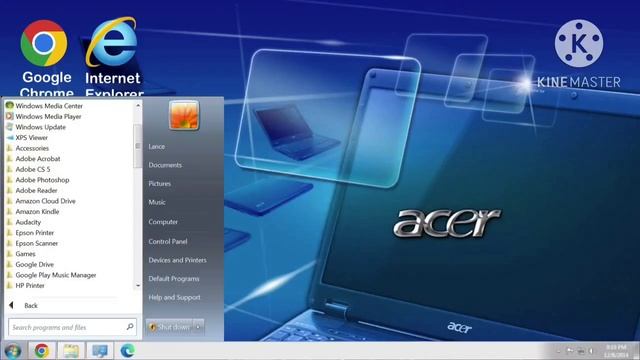This screenshot has width=640, height=360.
Task: Click the volume icon in system tray
Action: tap(591, 351)
